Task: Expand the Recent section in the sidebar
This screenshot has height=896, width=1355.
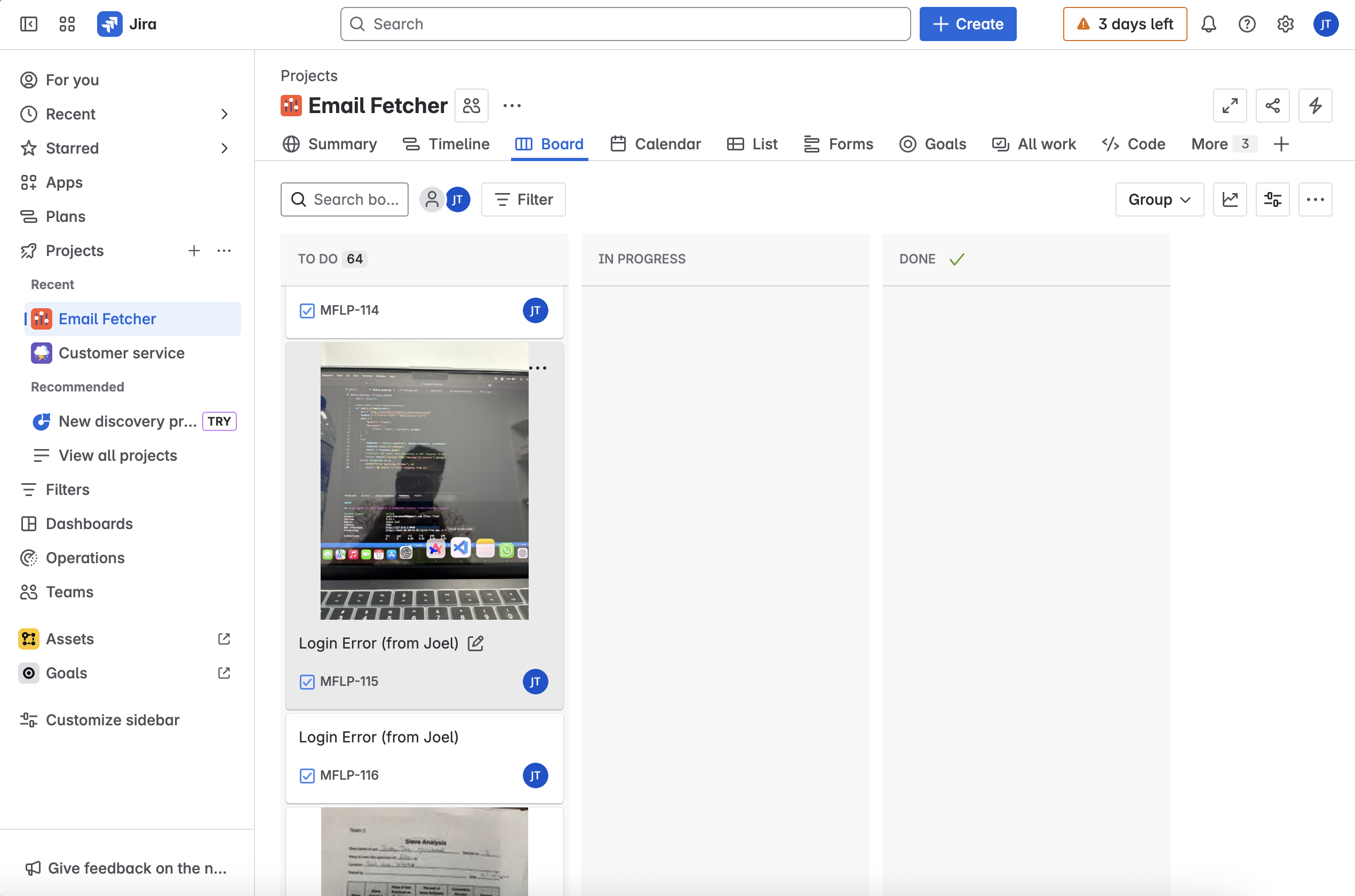Action: (x=225, y=114)
